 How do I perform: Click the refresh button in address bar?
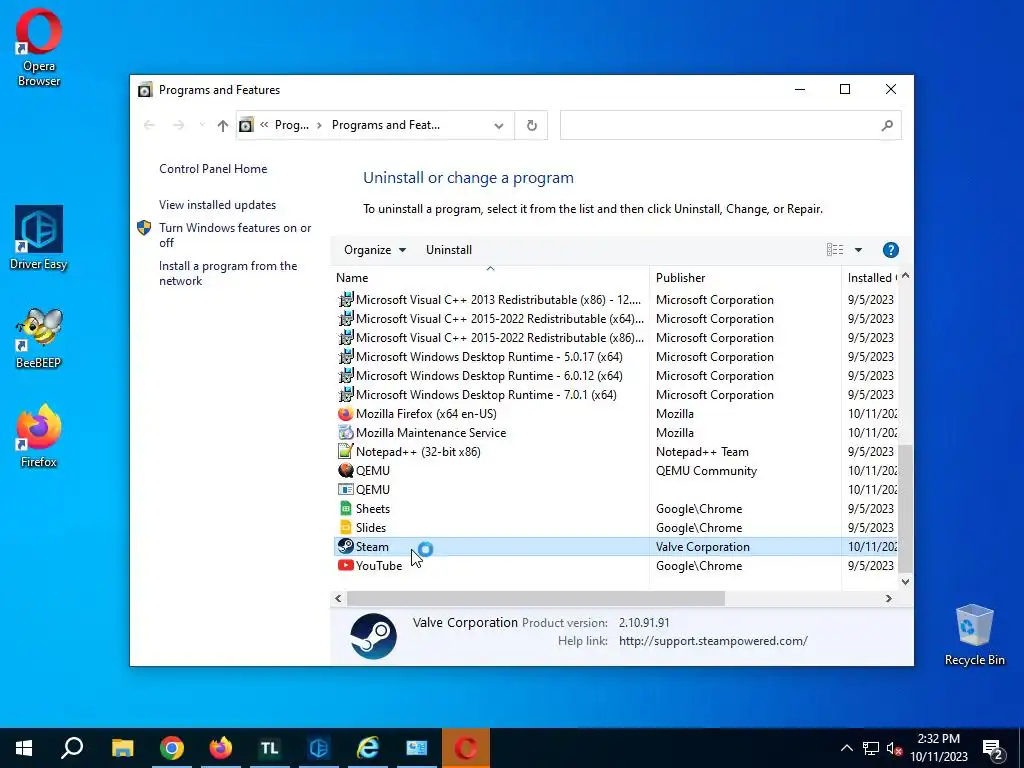tap(532, 125)
